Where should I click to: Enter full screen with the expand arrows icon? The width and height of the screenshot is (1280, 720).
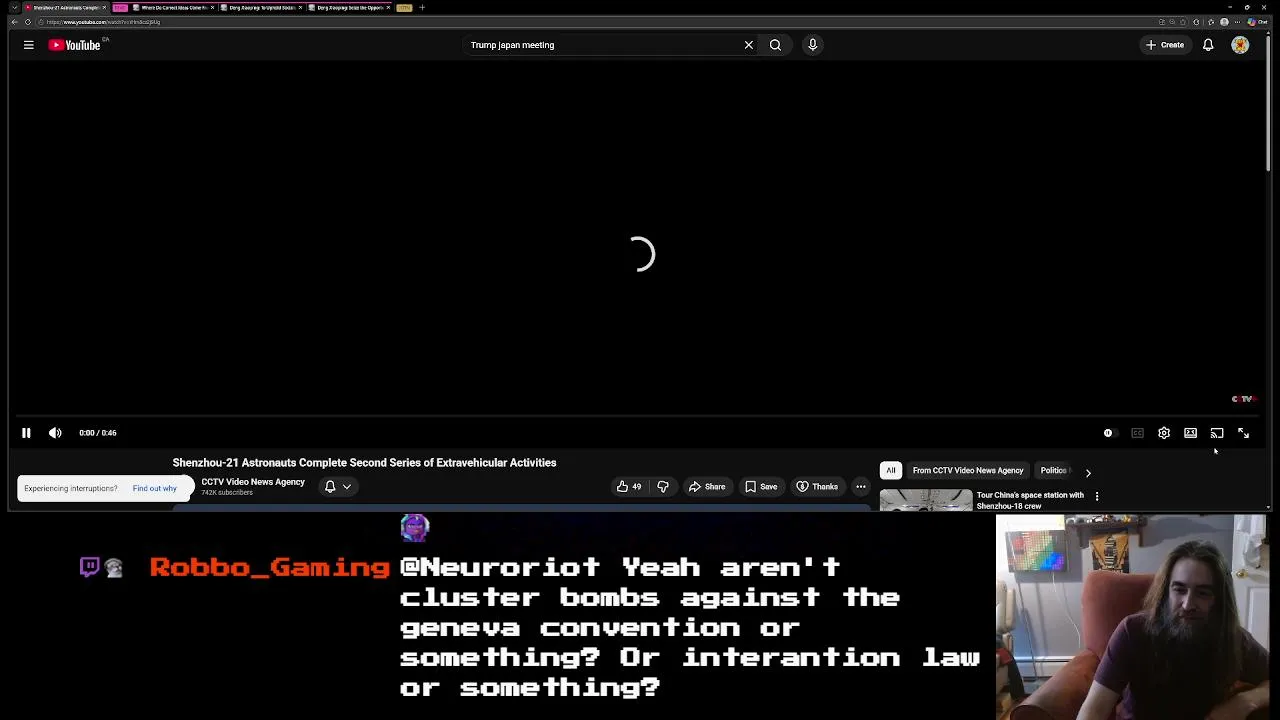coord(1243,433)
